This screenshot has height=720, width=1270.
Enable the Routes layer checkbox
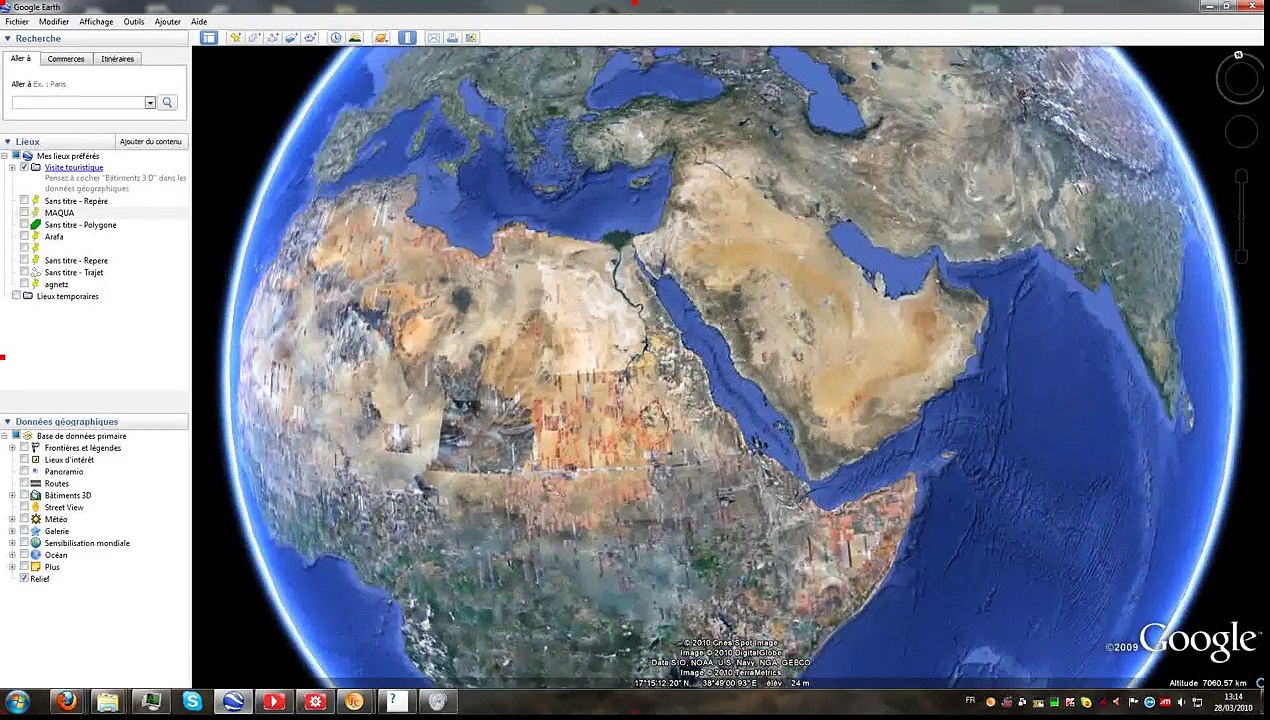click(24, 484)
